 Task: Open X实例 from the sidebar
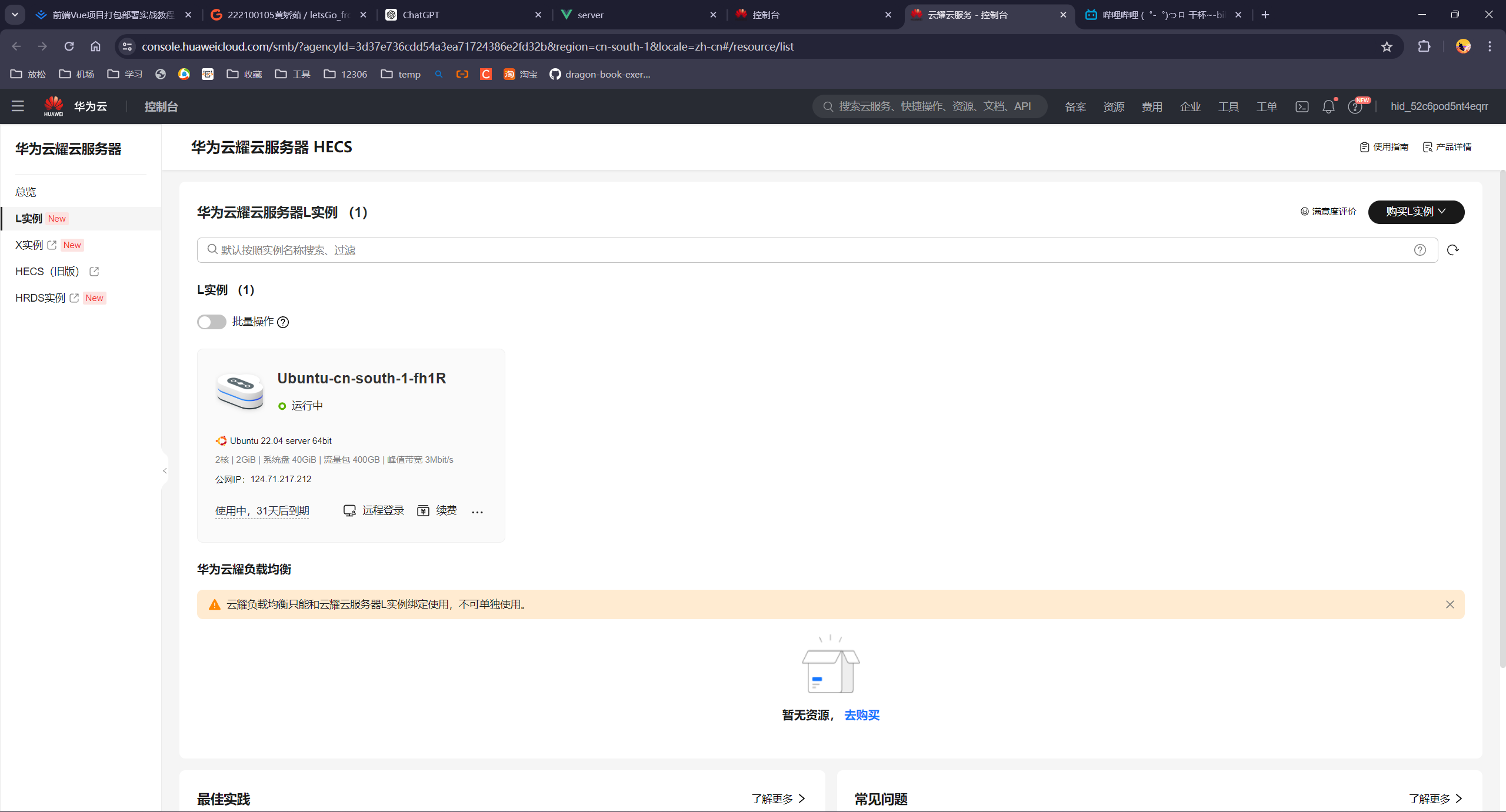(x=29, y=245)
